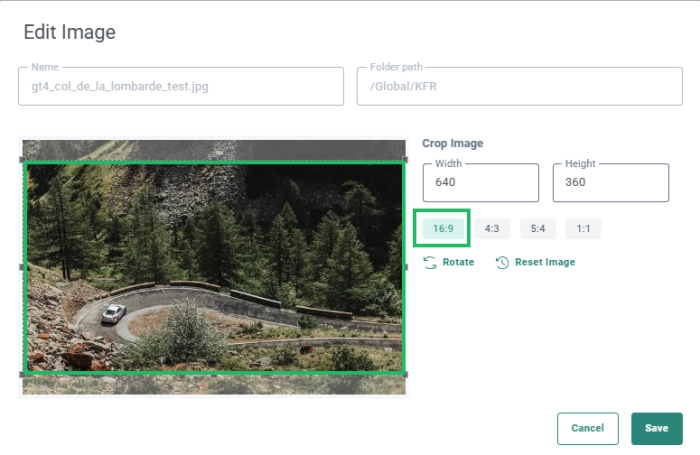700x455 pixels.
Task: Choose the 5:4 aspect ratio
Action: pyautogui.click(x=538, y=229)
